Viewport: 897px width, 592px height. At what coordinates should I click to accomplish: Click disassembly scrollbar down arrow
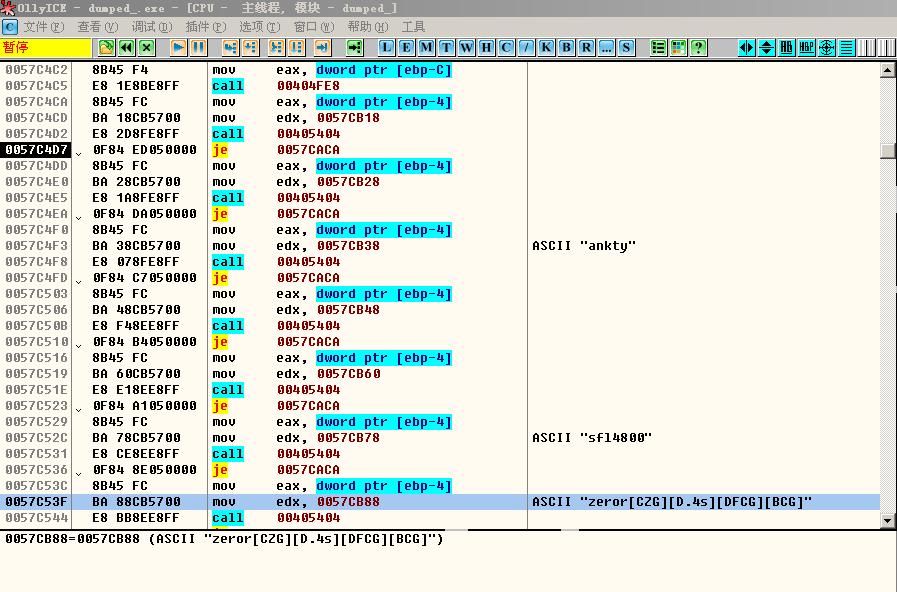point(887,521)
